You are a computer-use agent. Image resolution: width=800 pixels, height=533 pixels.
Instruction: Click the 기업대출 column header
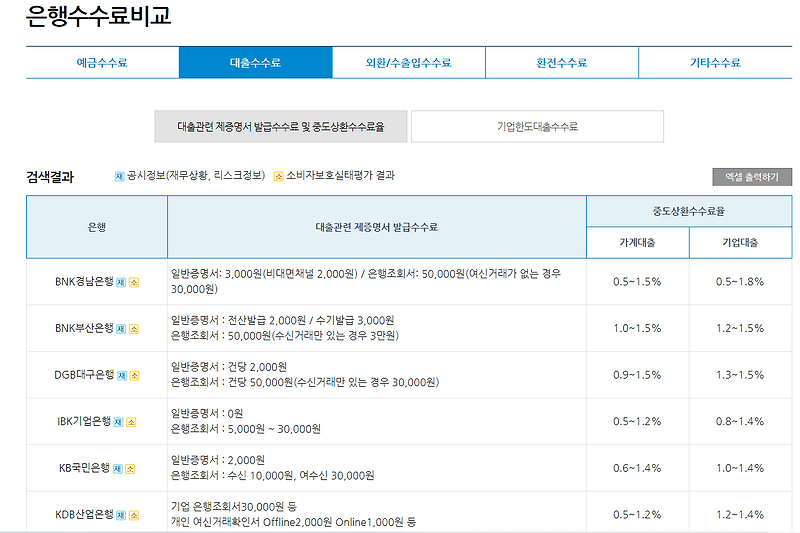point(741,243)
